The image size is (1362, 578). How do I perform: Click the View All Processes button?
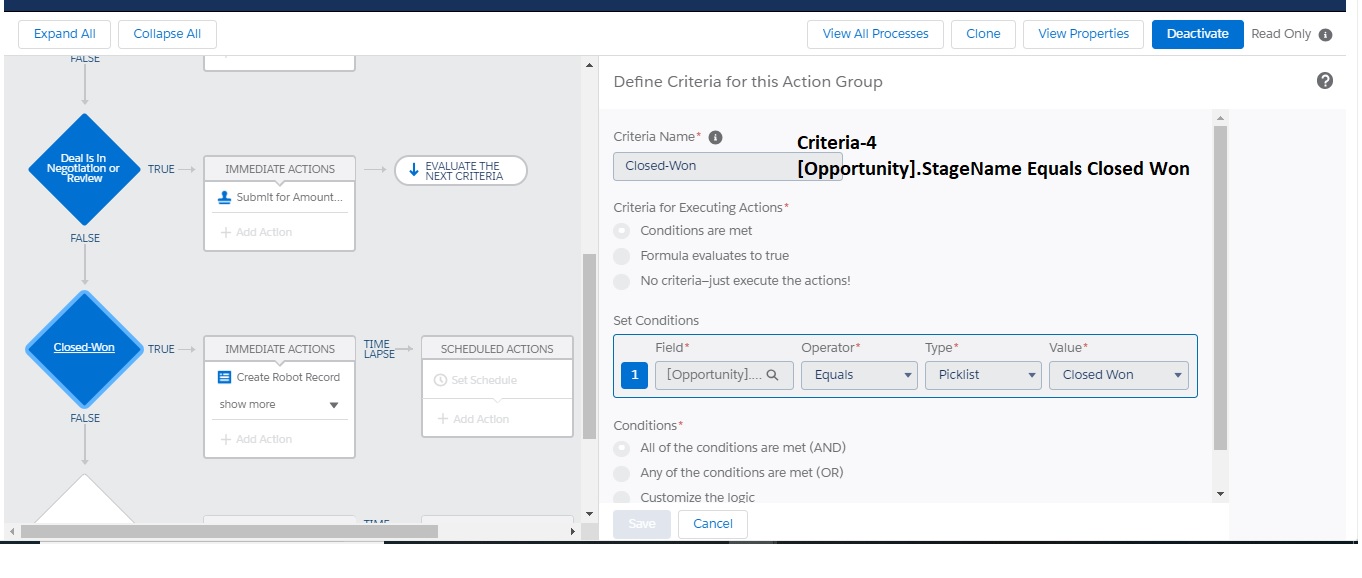point(875,34)
